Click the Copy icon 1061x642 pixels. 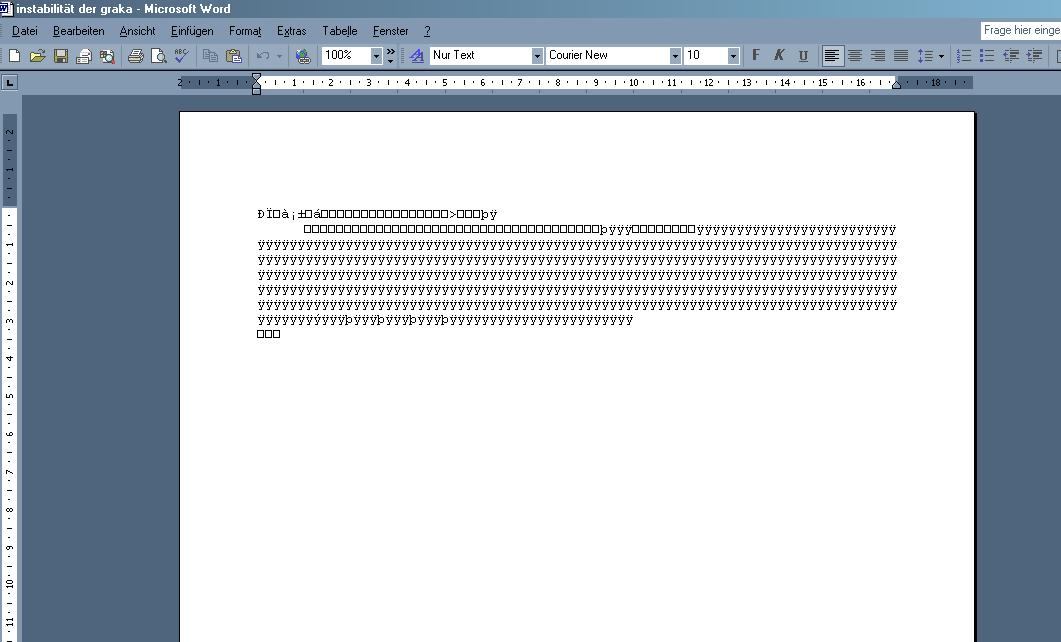210,55
